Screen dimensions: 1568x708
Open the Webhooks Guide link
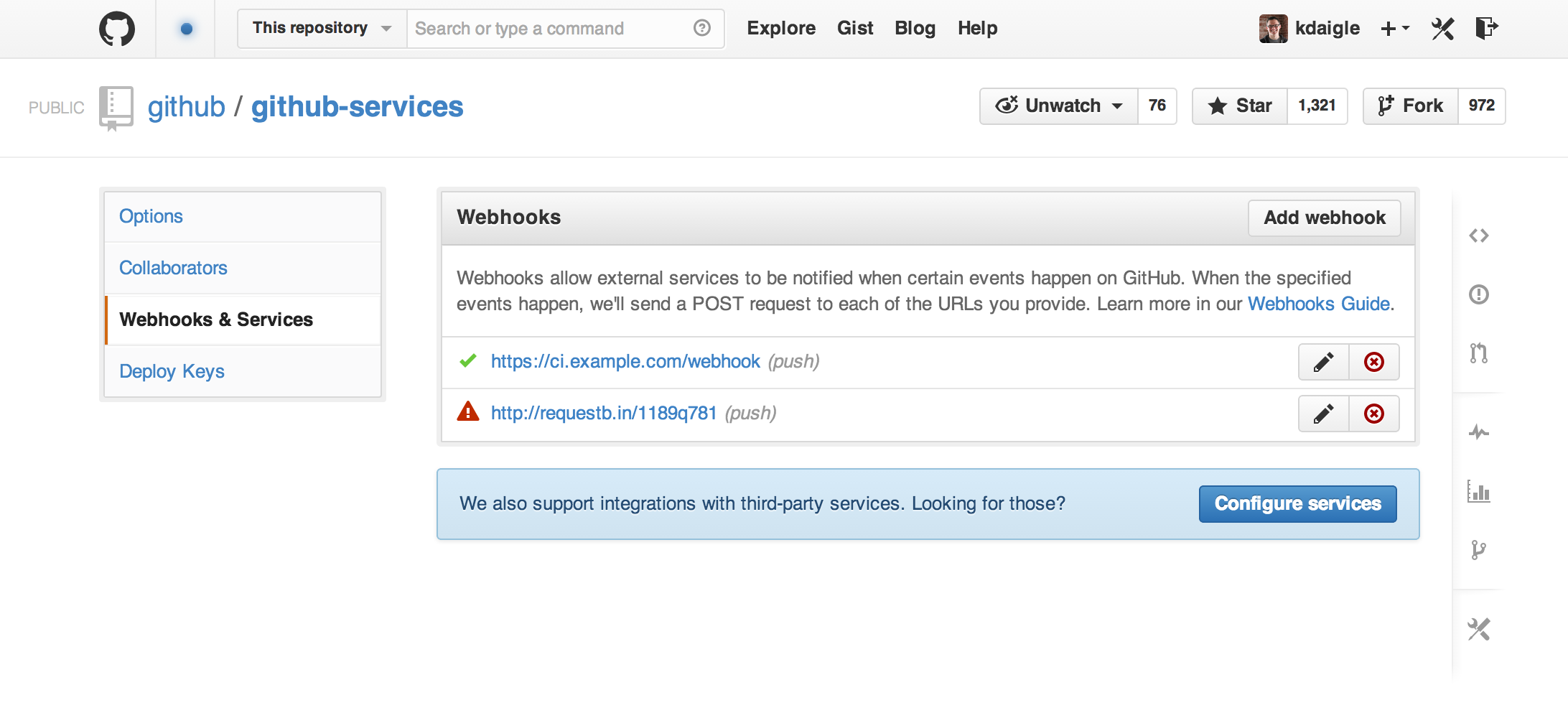[x=1318, y=304]
